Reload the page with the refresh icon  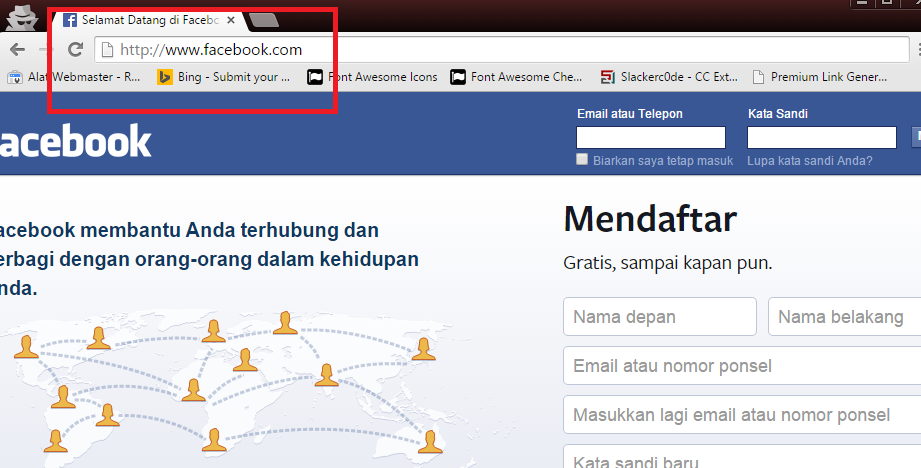(x=75, y=49)
